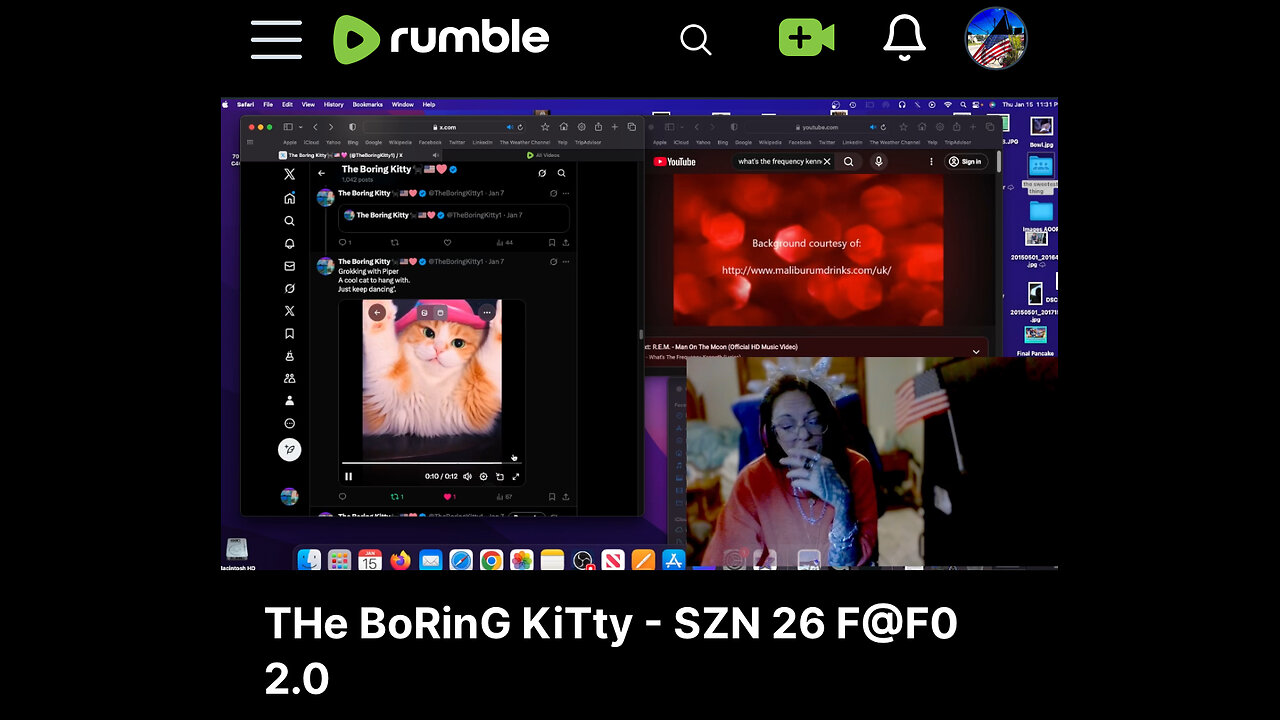Open Notifications bell in the X sidebar
The image size is (1280, 720).
pyautogui.click(x=289, y=243)
